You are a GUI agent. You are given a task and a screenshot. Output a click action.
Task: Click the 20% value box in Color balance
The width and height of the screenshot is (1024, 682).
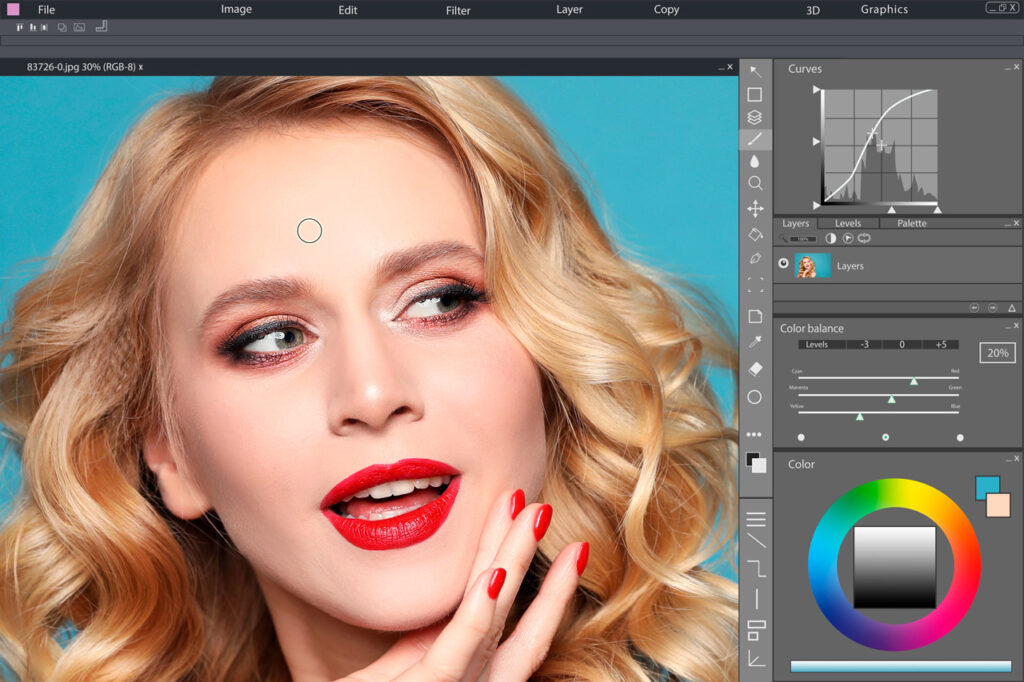point(998,352)
